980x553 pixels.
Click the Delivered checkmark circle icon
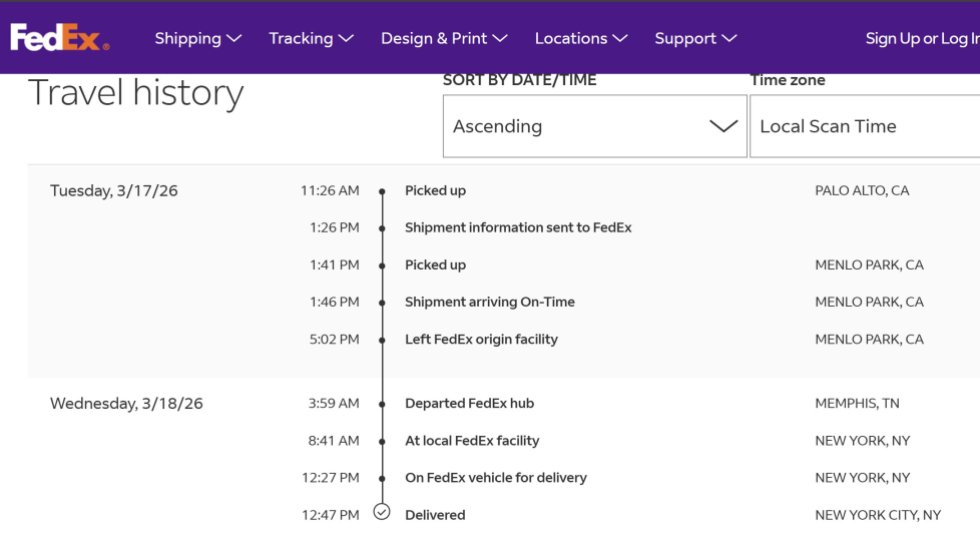381,512
